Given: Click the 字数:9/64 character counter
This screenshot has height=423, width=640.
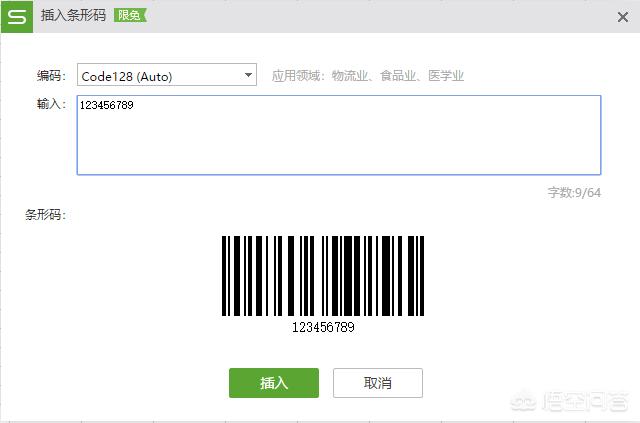Looking at the screenshot, I should [x=574, y=193].
